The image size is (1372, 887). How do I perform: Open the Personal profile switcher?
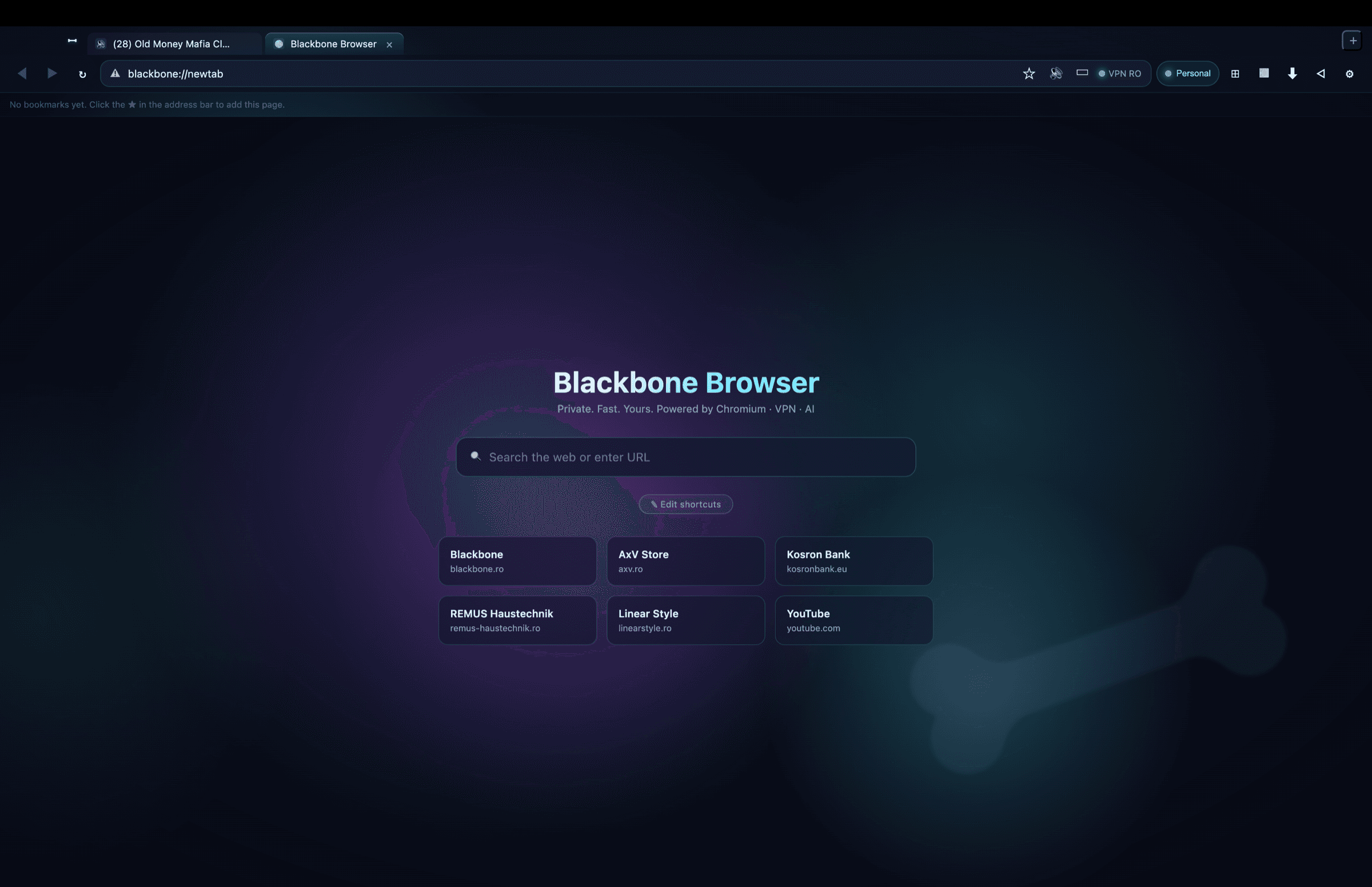[x=1187, y=73]
